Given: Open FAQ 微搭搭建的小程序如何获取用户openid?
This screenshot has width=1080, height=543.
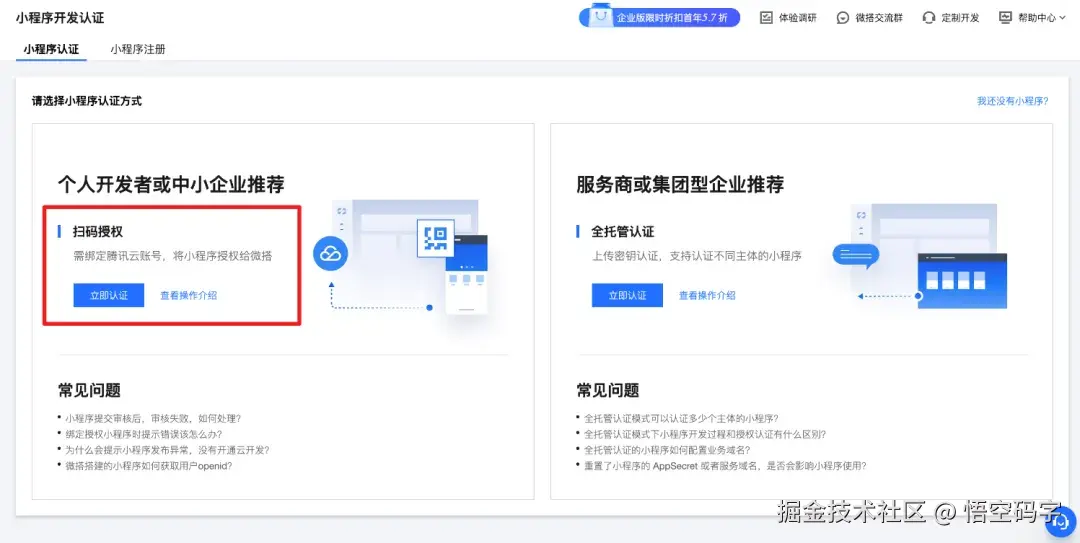Looking at the screenshot, I should click(148, 465).
